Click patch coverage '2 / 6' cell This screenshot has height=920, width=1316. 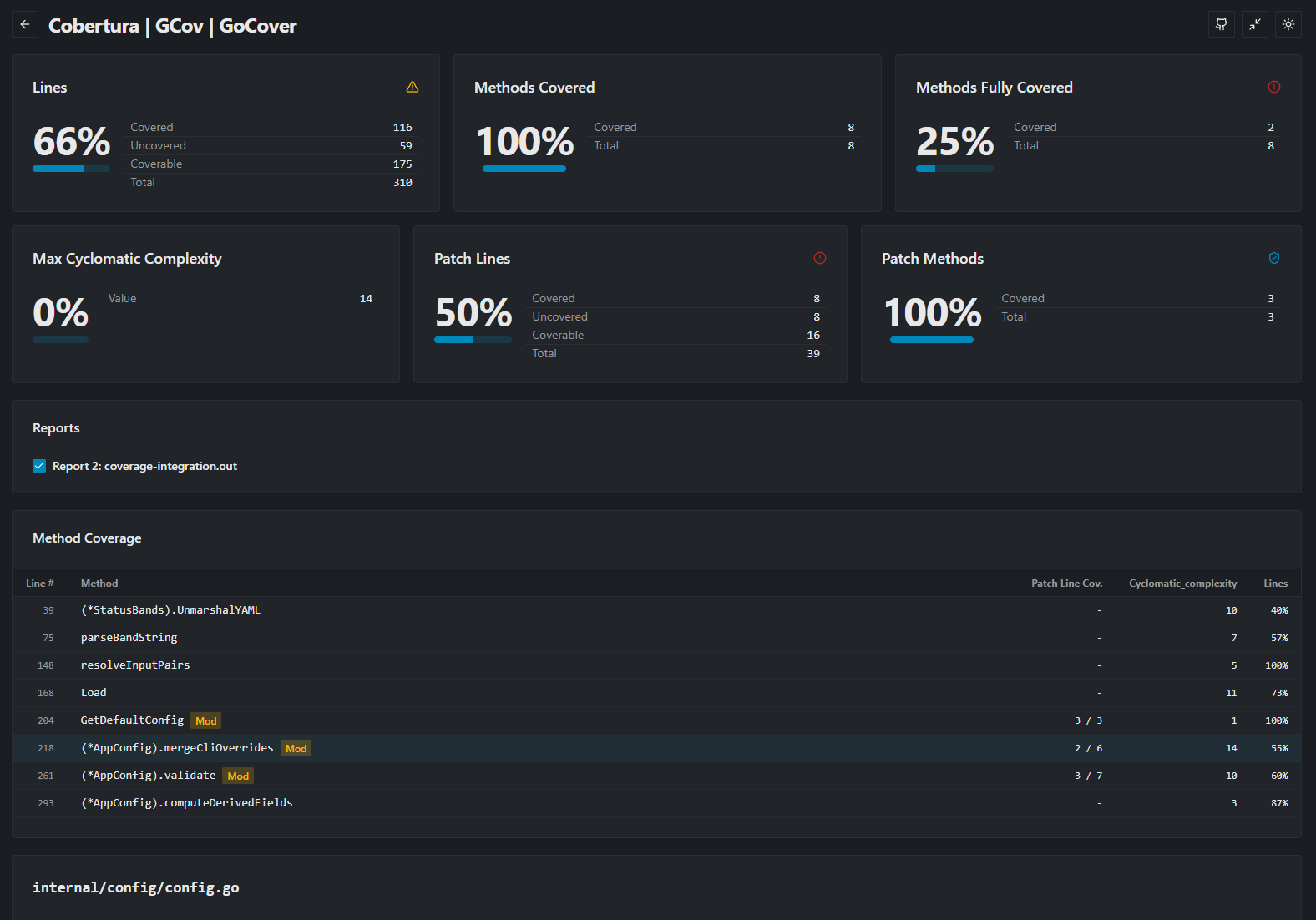[1088, 748]
